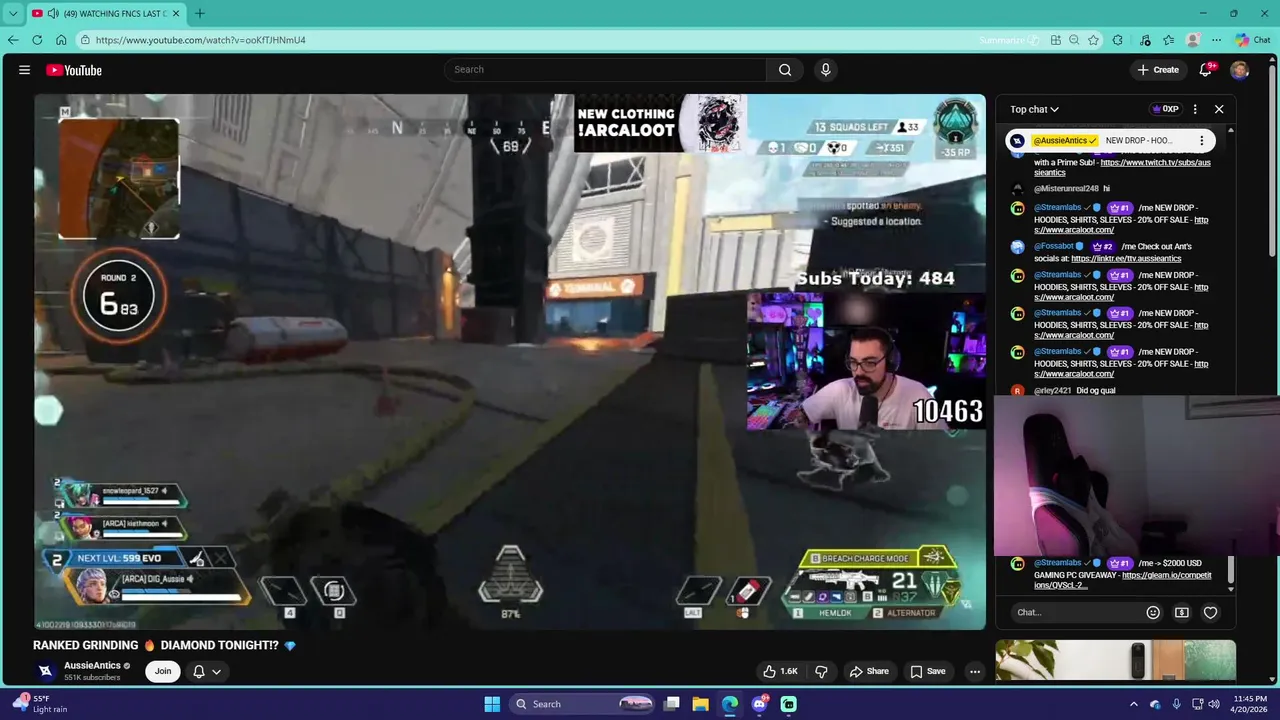Open the YouTube hamburger guide menu
1280x720 pixels.
point(24,70)
